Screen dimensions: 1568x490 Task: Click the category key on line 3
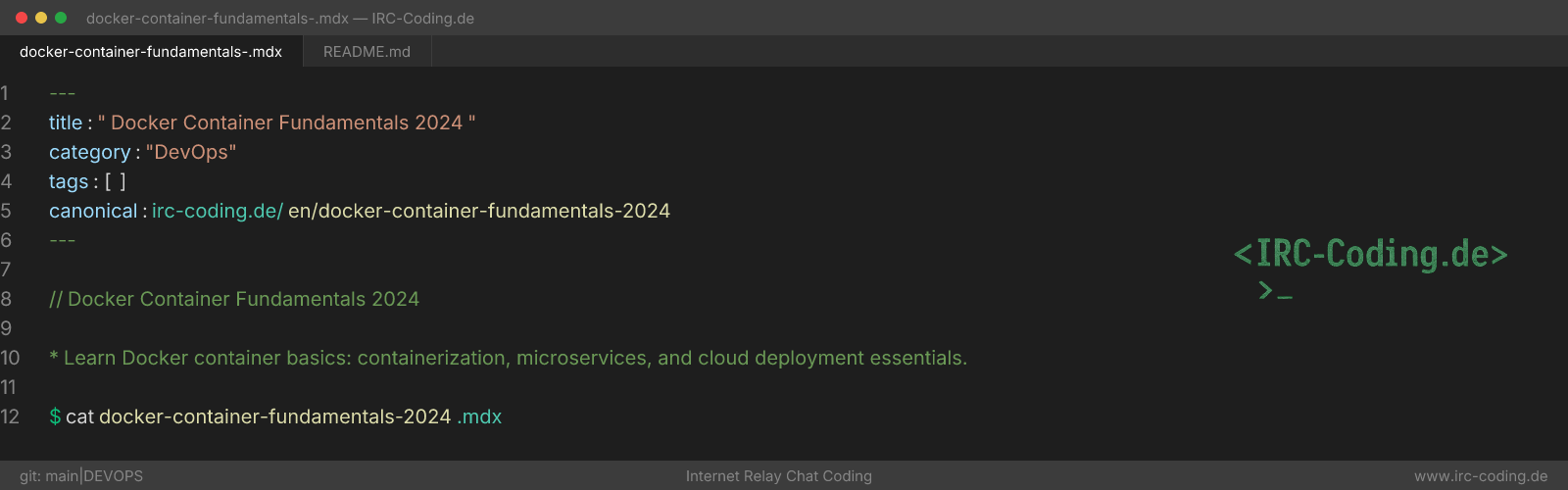pyautogui.click(x=89, y=152)
